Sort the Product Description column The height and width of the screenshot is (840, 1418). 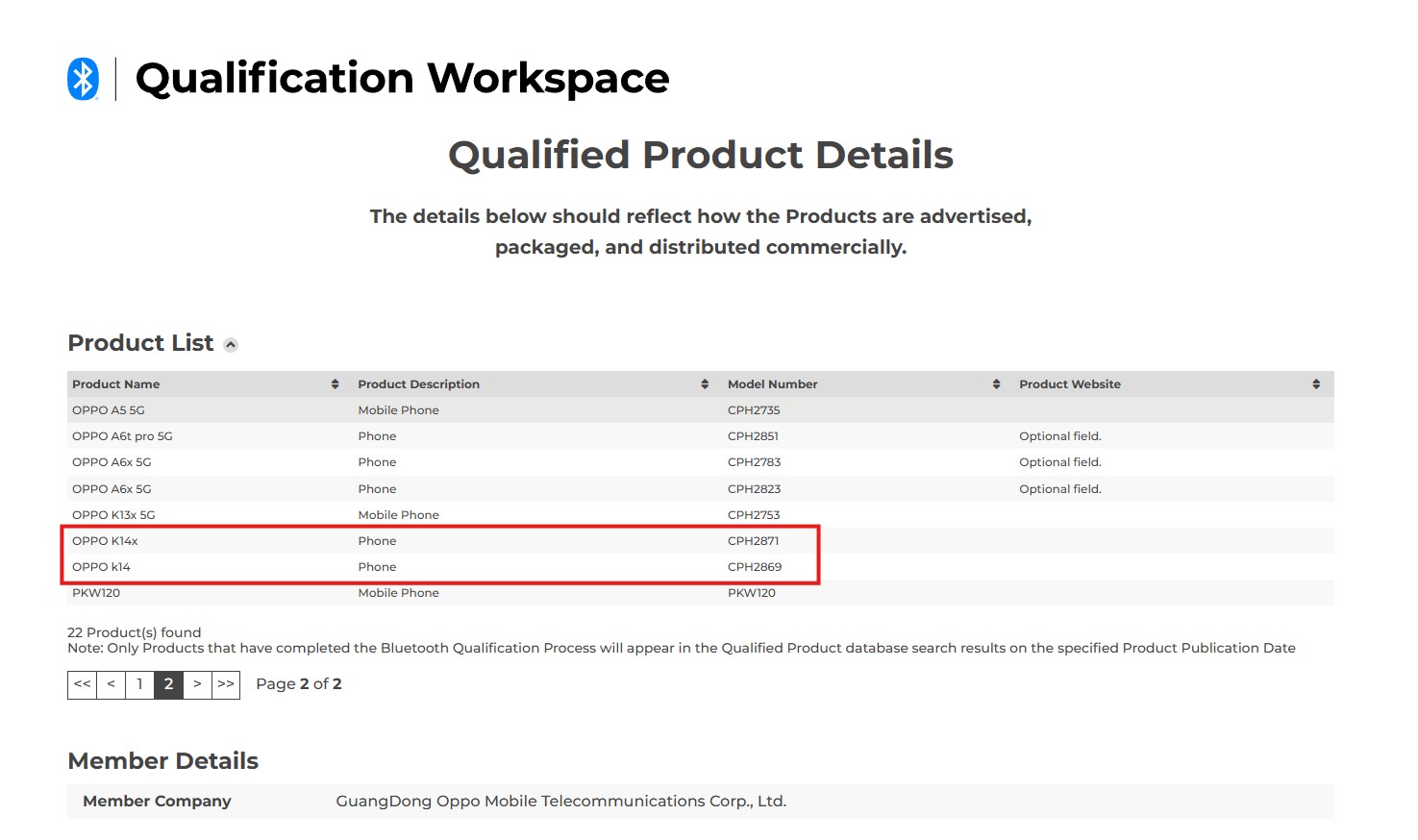coord(703,383)
